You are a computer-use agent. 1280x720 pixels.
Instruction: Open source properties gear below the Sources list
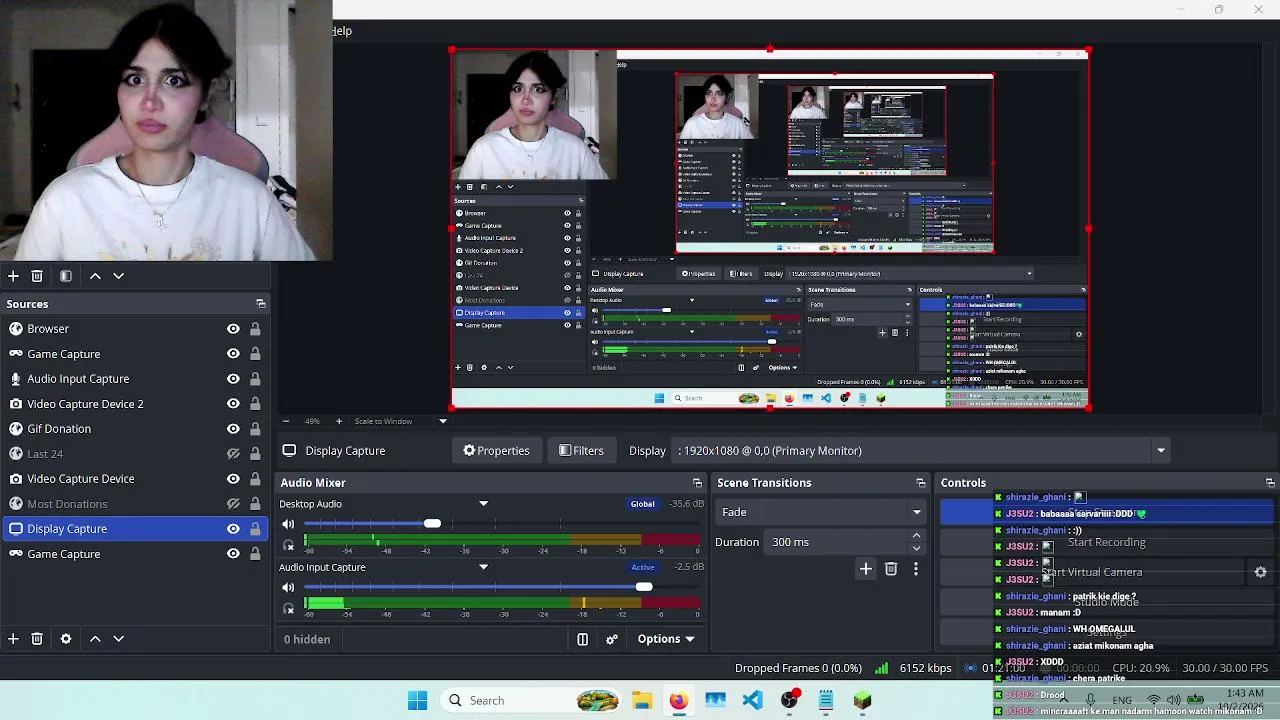(x=66, y=639)
